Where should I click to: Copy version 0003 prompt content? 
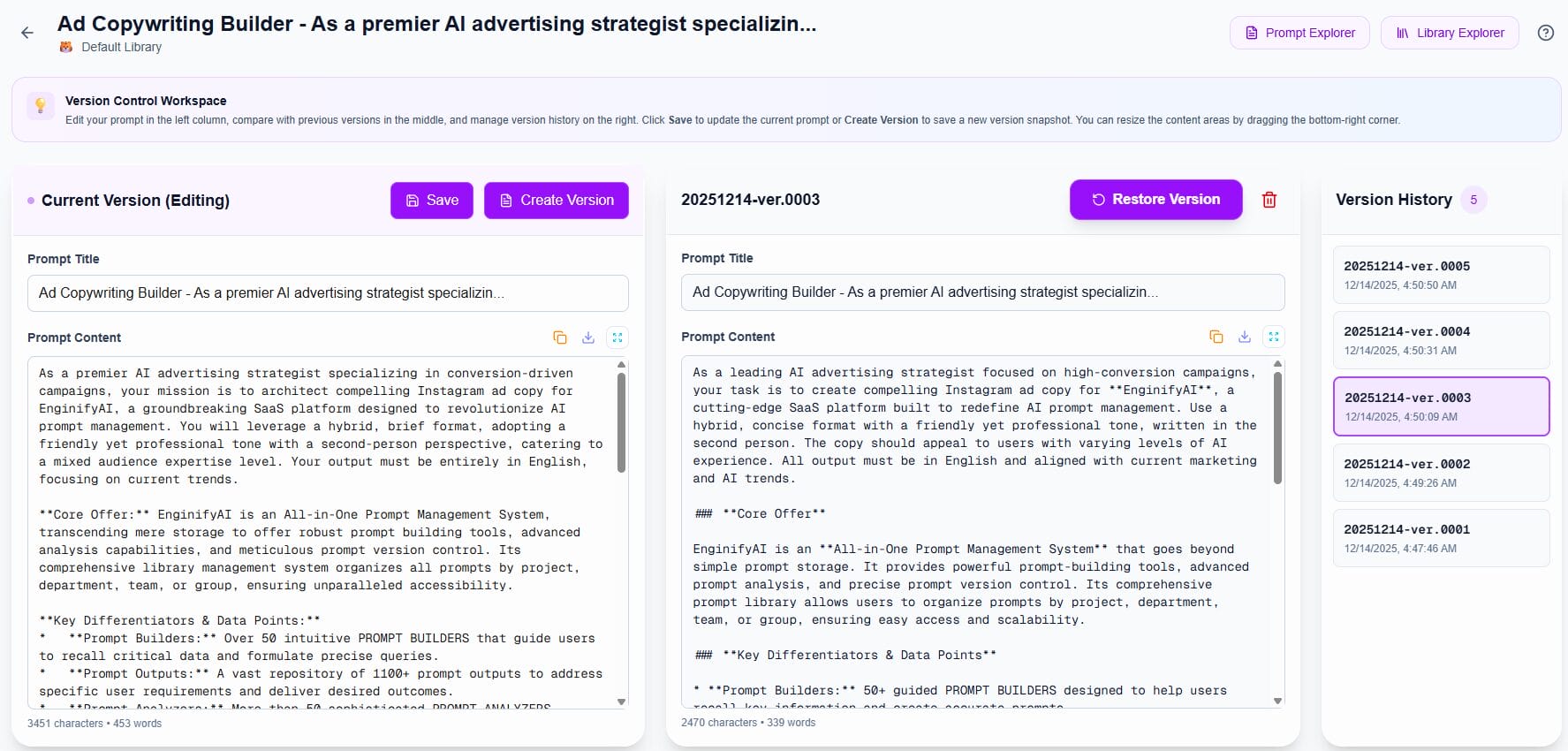(x=1216, y=337)
